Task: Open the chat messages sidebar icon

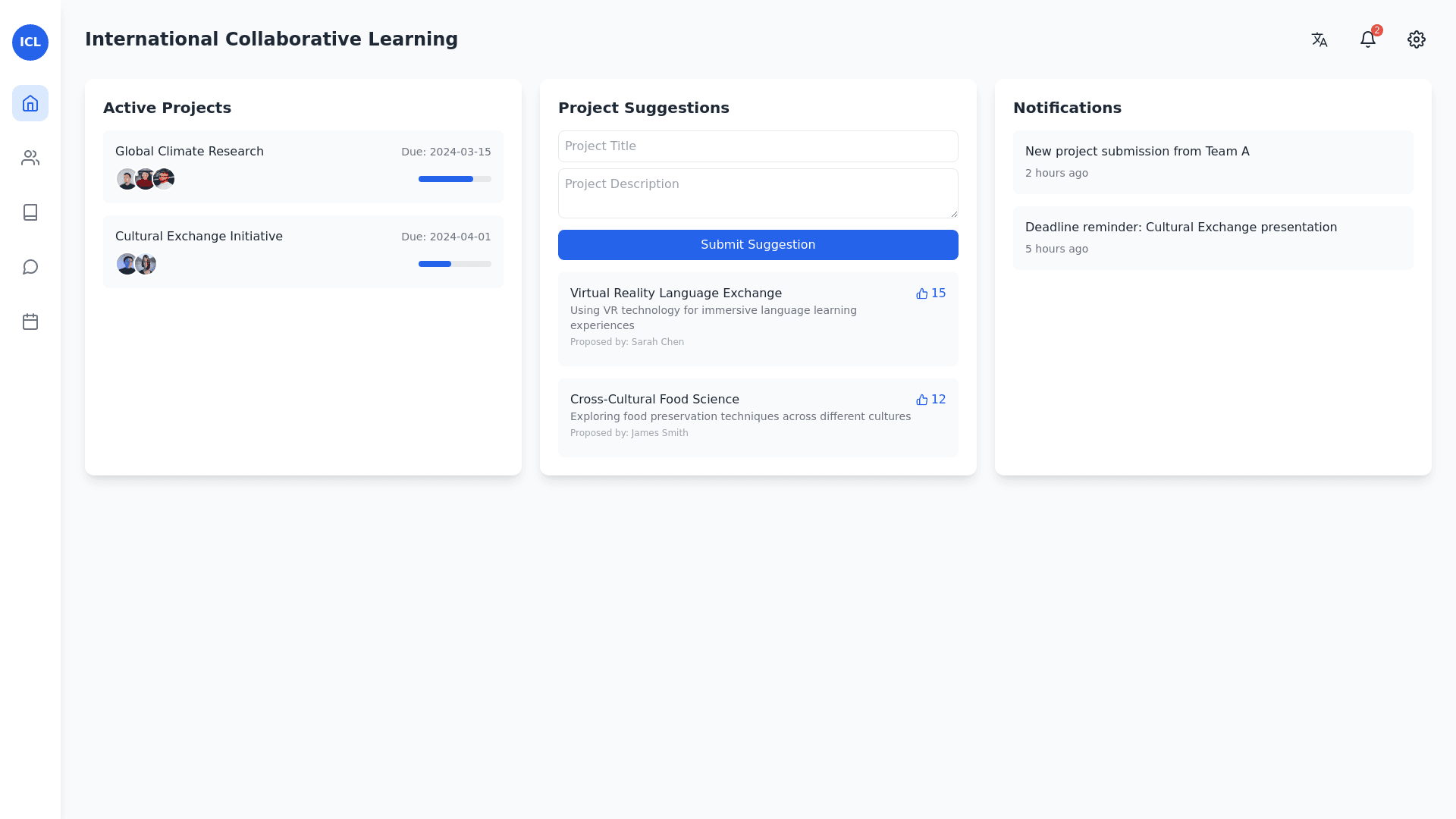Action: [30, 267]
